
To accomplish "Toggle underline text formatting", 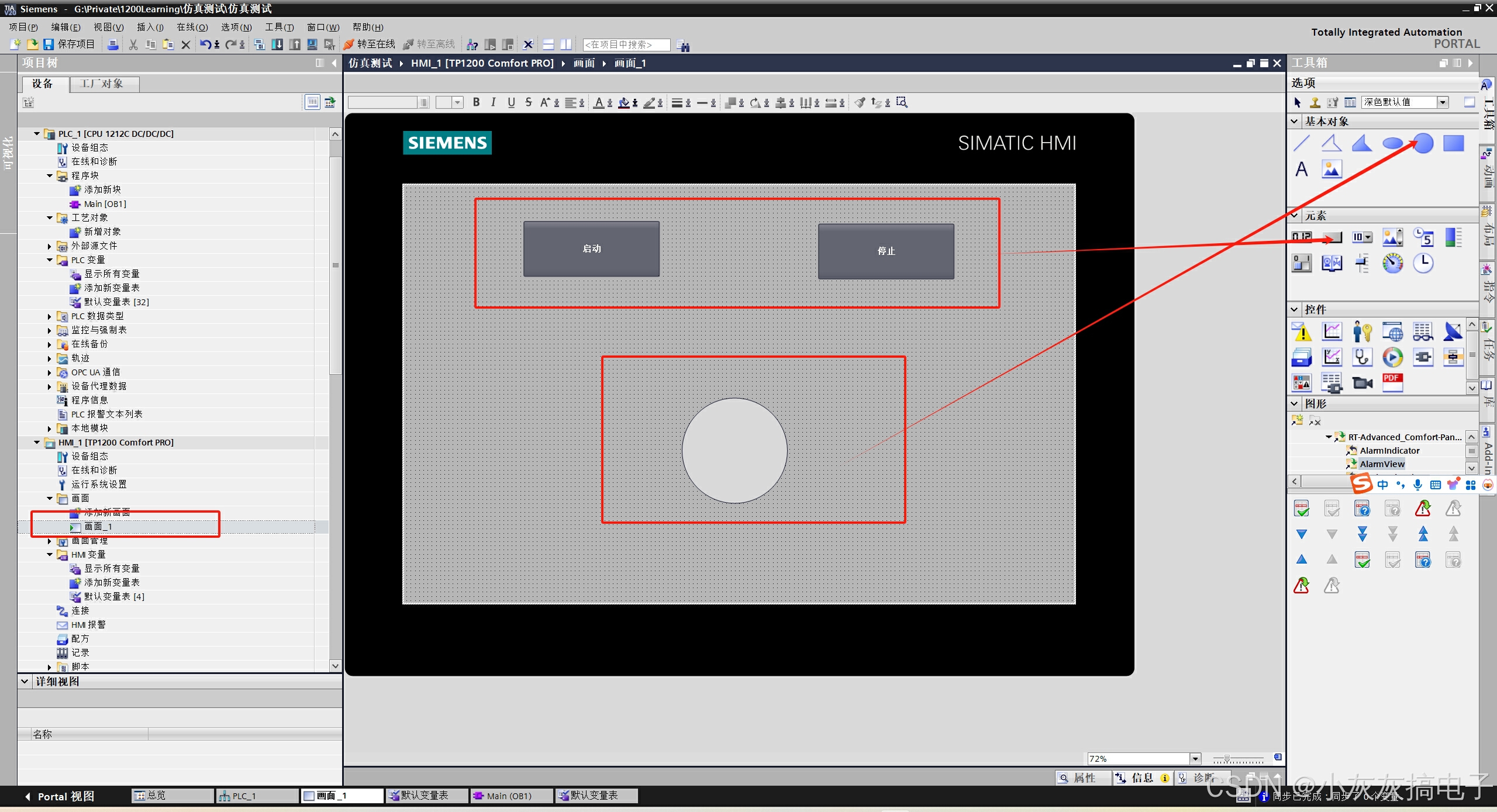I will coord(511,102).
